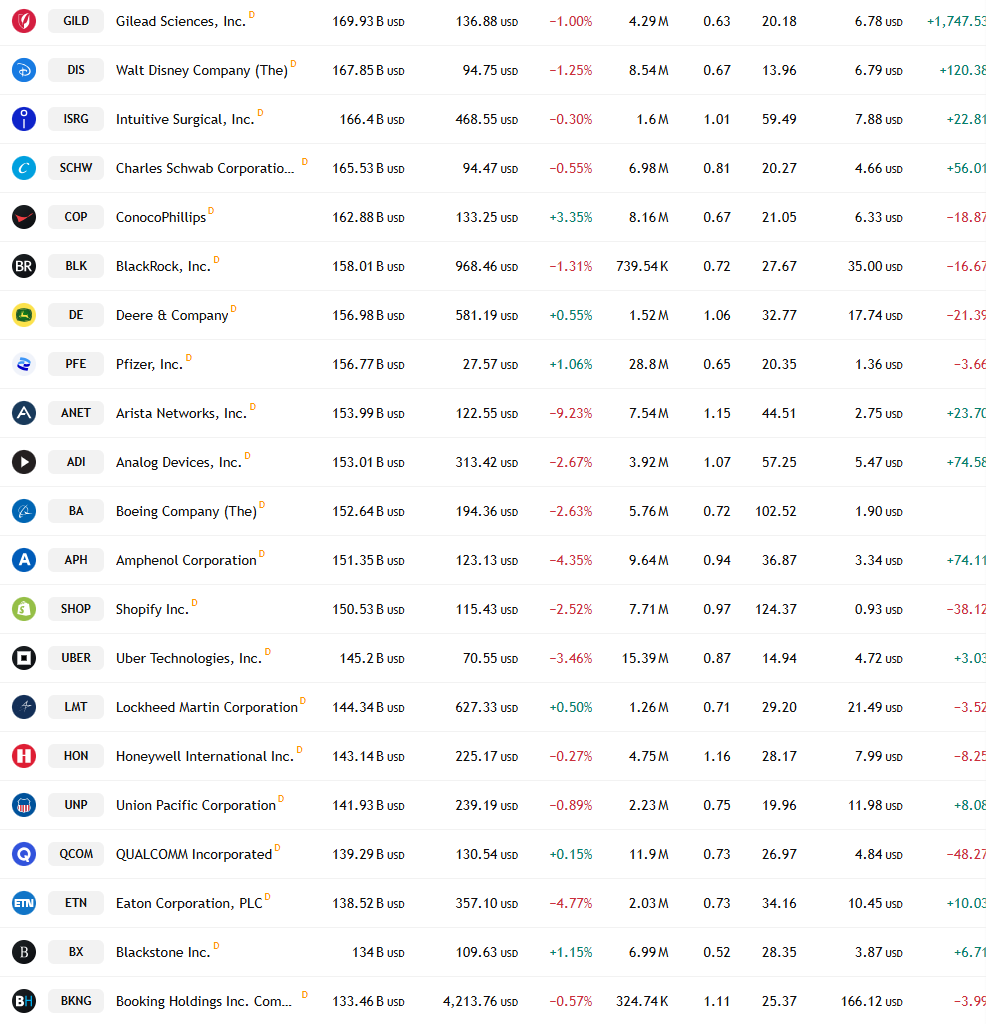986x1024 pixels.
Task: Click the Pfizer logo icon
Action: 24,364
